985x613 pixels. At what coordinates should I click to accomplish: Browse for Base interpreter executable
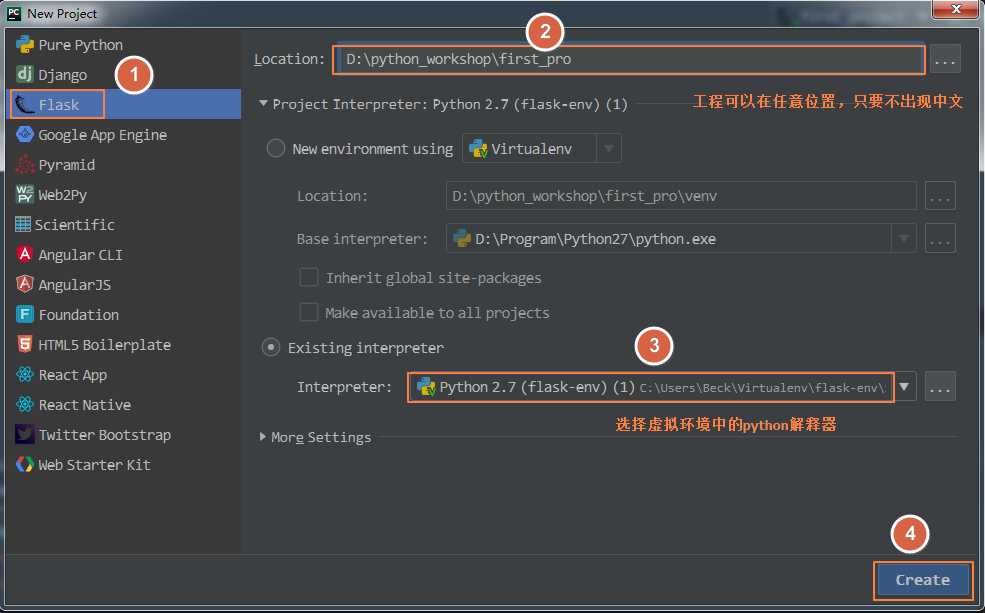940,239
